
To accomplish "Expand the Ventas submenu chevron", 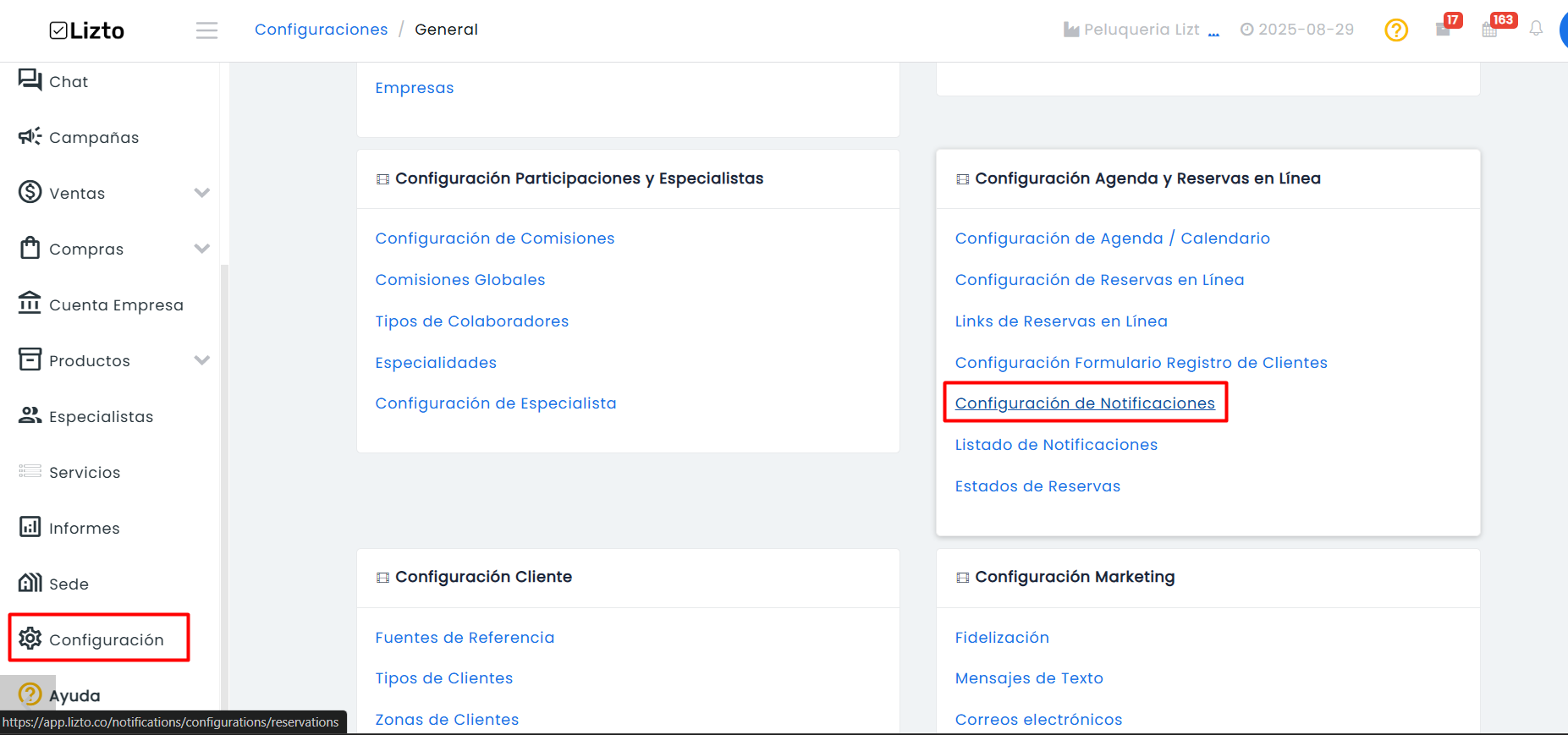I will [x=201, y=193].
